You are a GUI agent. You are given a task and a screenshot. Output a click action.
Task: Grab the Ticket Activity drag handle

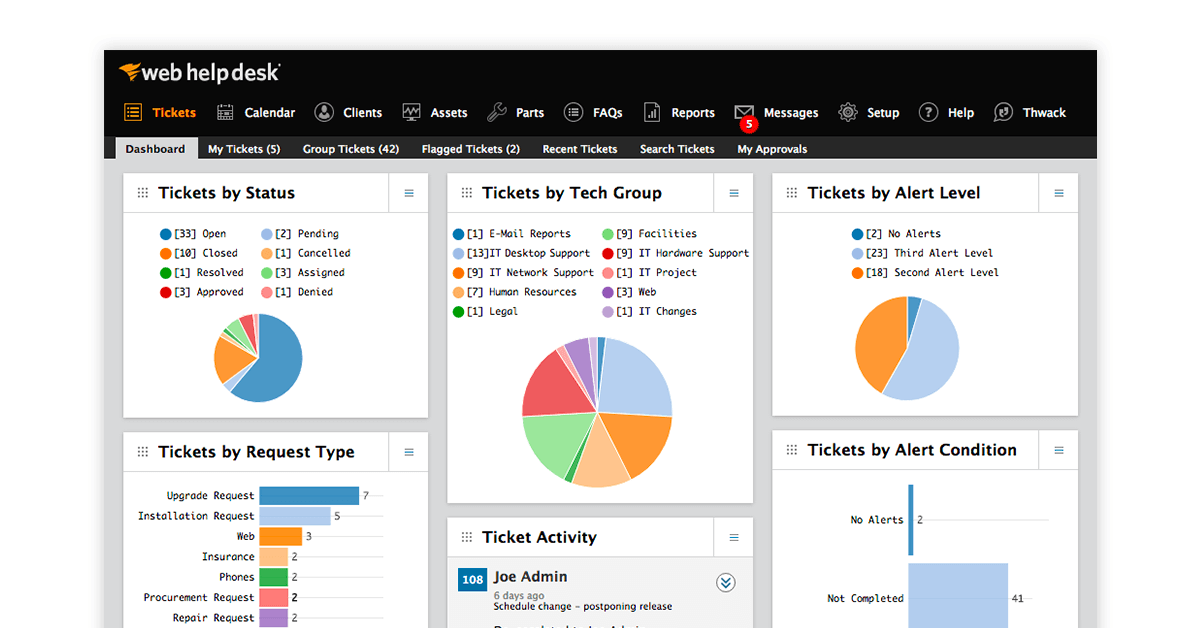[x=467, y=537]
